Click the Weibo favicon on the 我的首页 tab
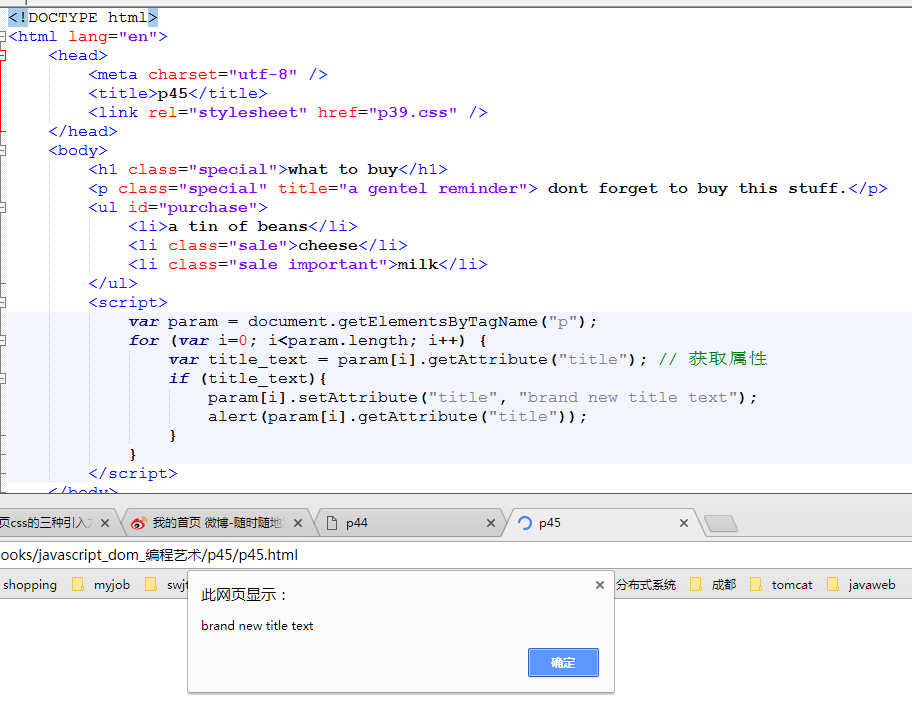 point(138,523)
